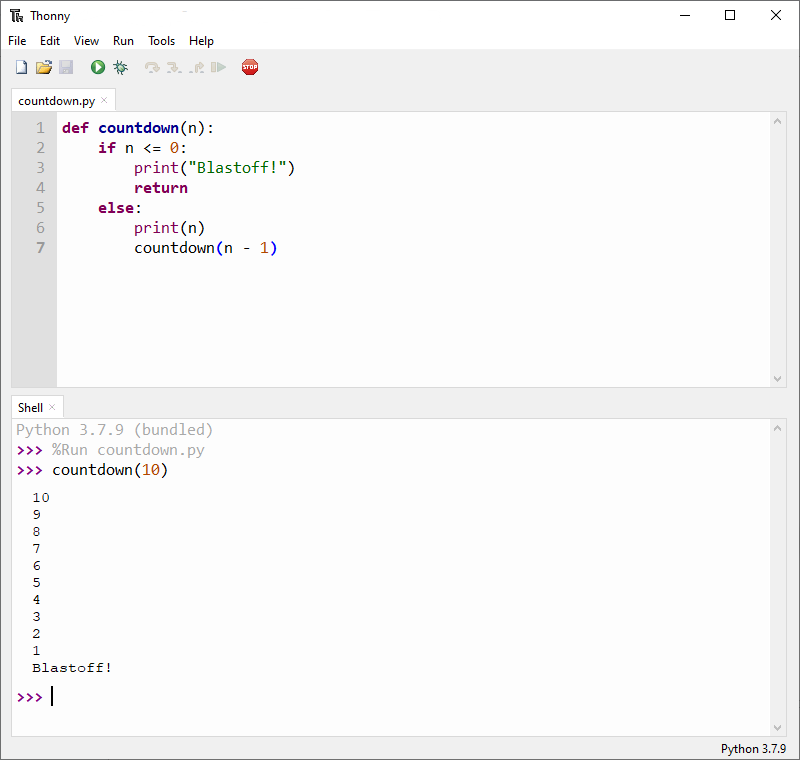This screenshot has width=800, height=760.
Task: Click 'Python 3.7.9 (bundled)' Shell header
Action: tap(114, 430)
